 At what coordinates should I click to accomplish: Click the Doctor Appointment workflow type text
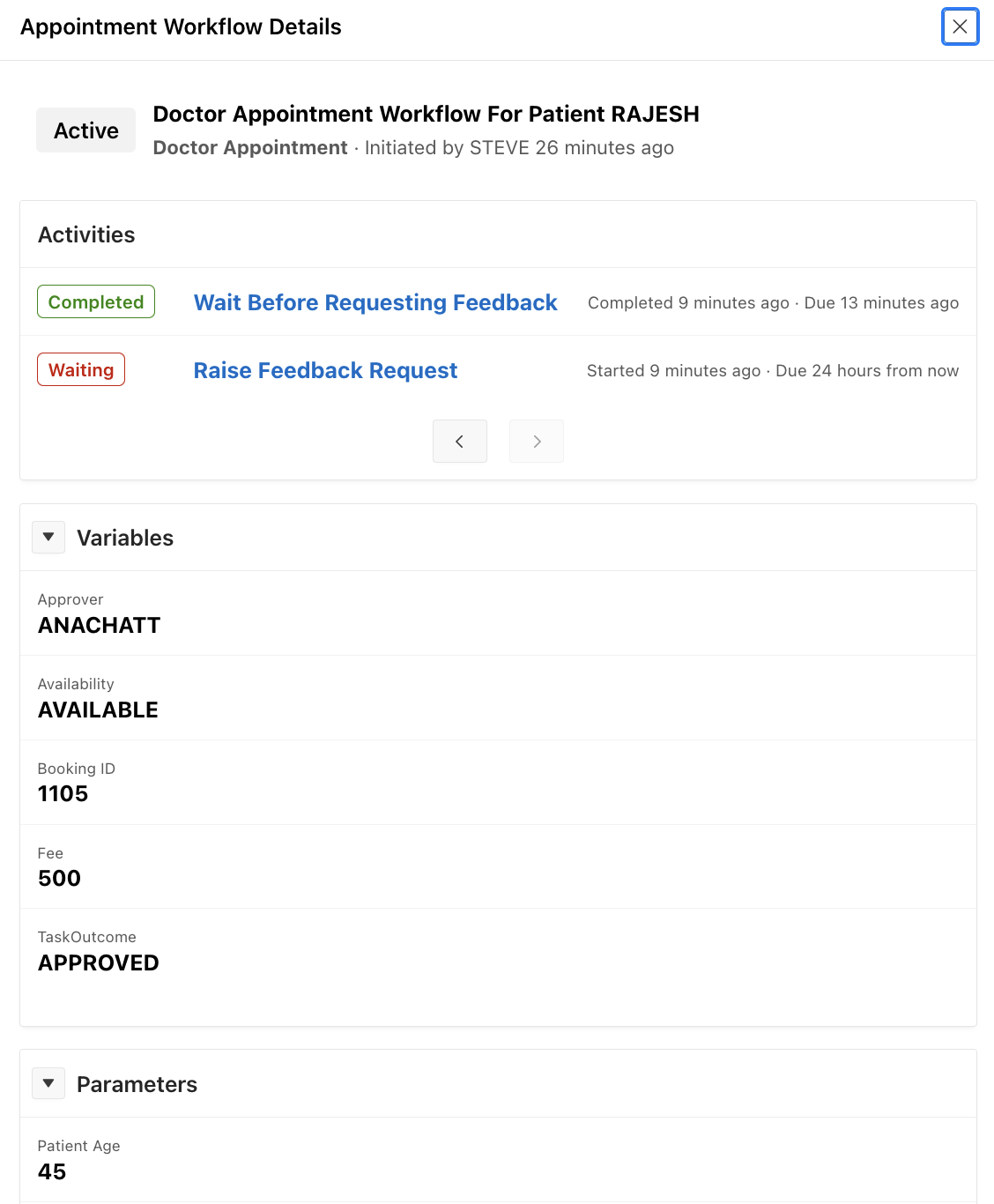click(x=250, y=147)
